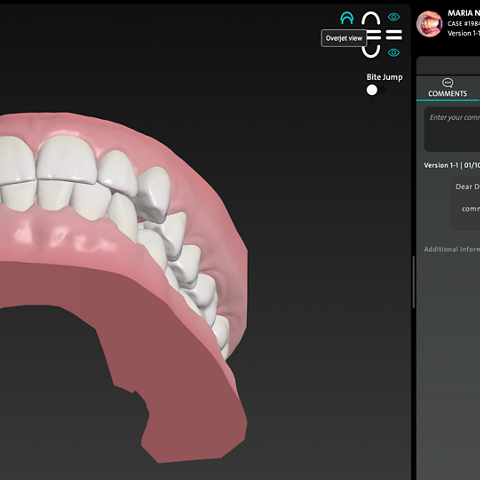Open the COMMENTS tab
Screen dimensions: 480x480
tap(447, 88)
